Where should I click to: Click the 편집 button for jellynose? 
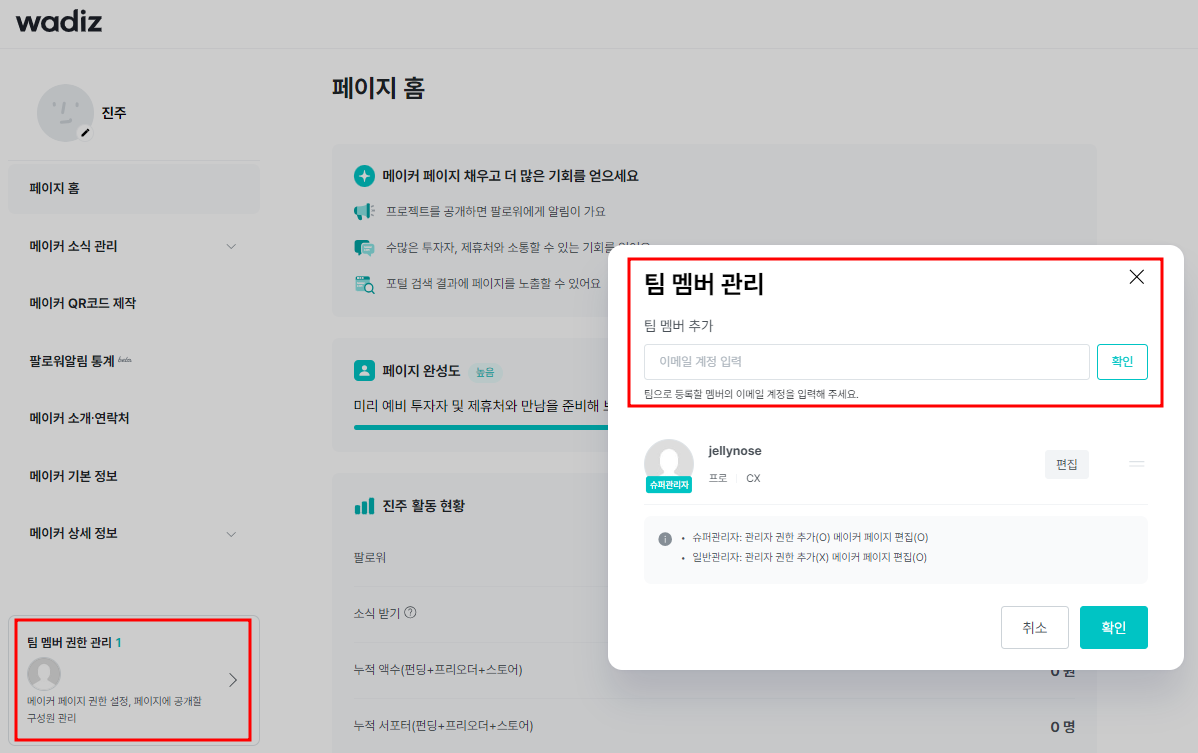1066,464
